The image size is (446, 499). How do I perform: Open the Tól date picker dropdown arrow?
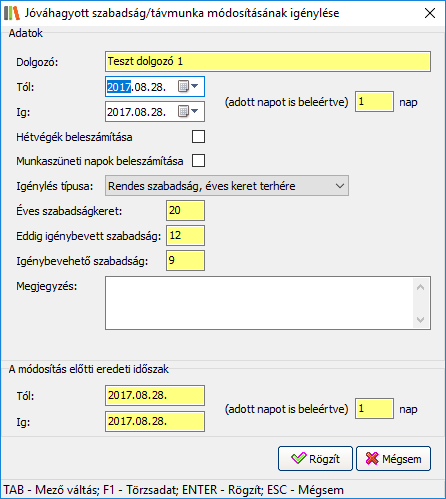(195, 86)
